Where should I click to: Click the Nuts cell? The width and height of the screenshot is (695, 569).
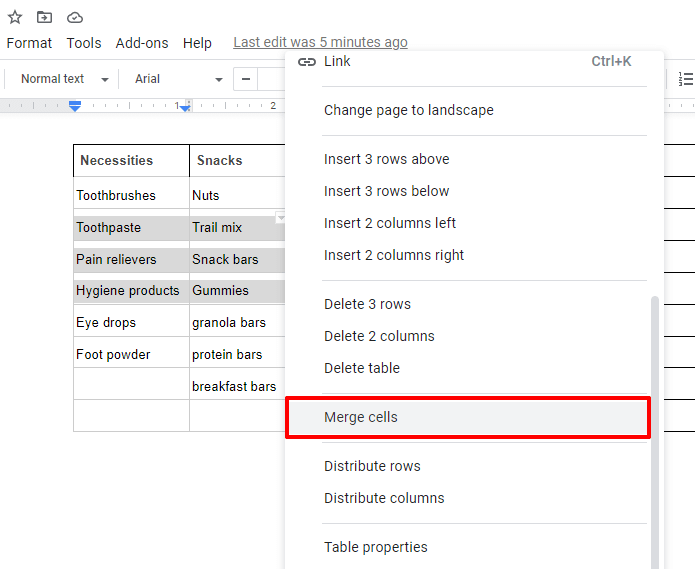coord(238,193)
